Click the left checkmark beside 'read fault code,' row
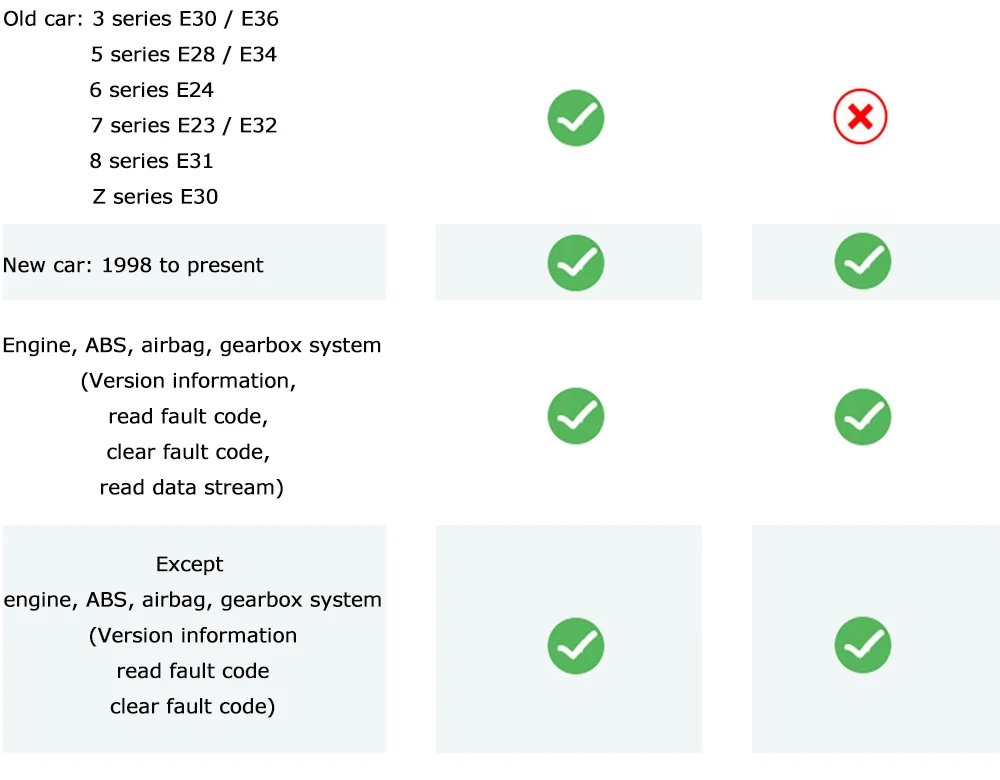 575,416
